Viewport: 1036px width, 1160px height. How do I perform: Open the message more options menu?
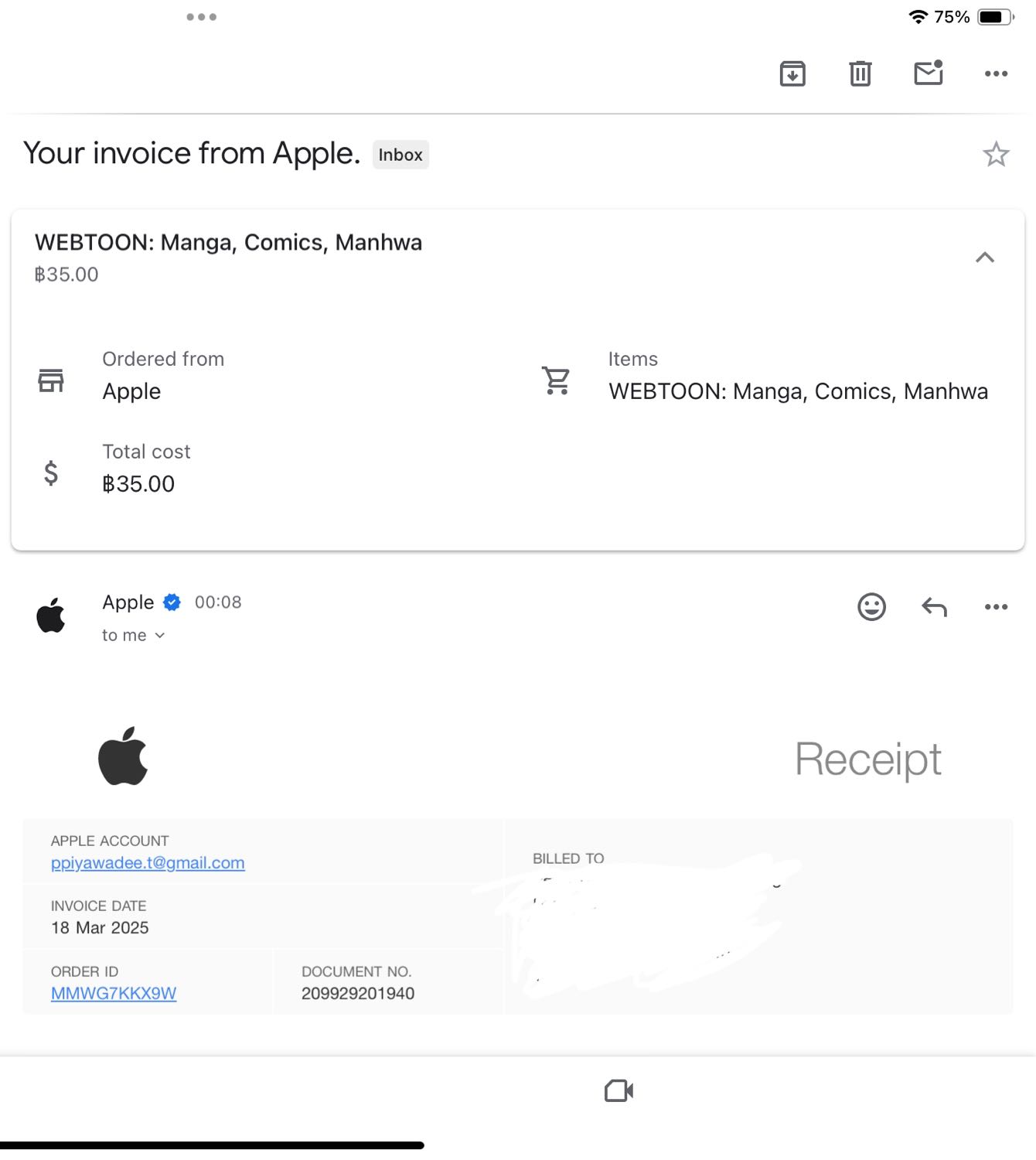pyautogui.click(x=996, y=607)
